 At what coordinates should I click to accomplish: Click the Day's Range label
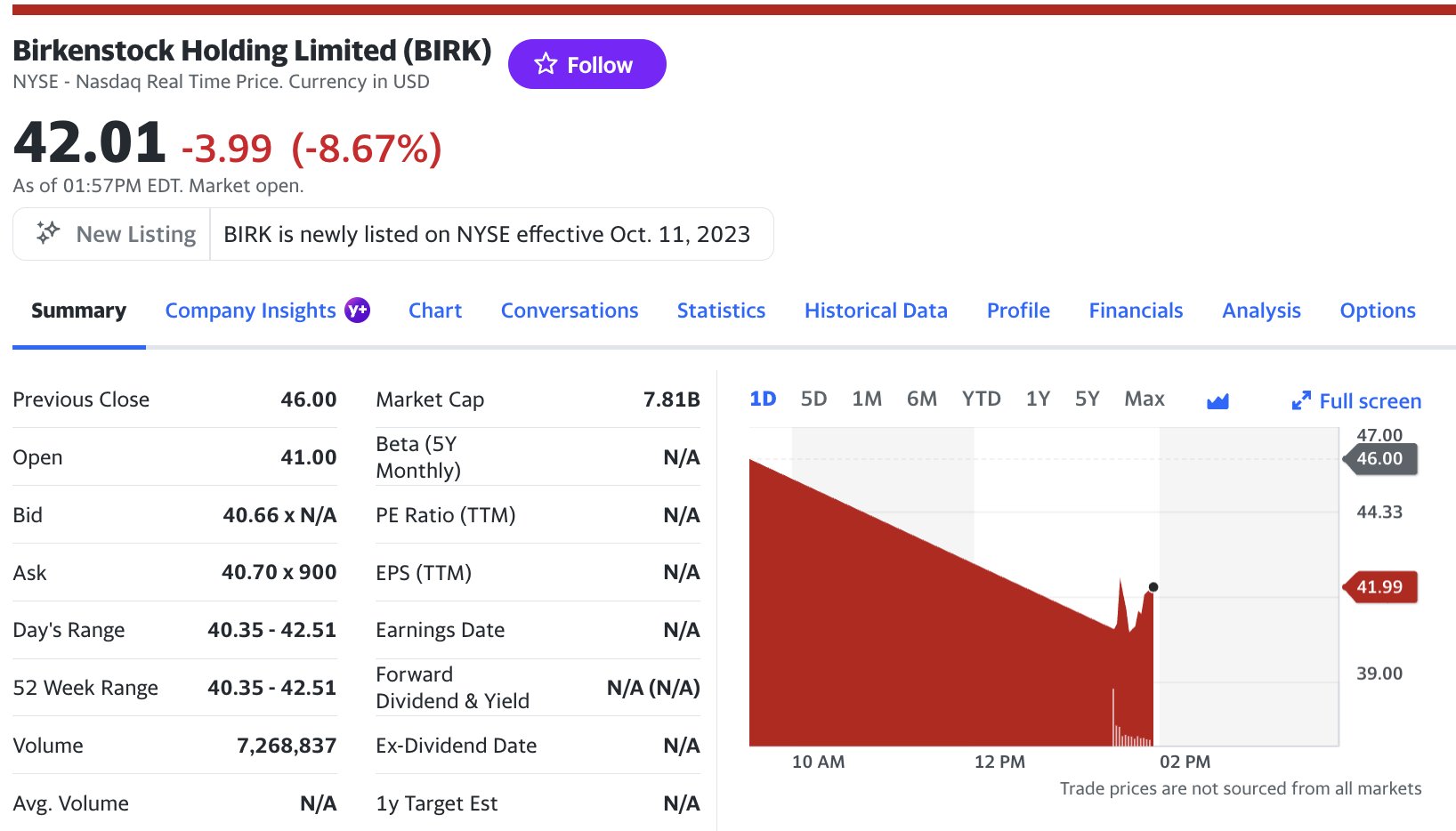(69, 630)
